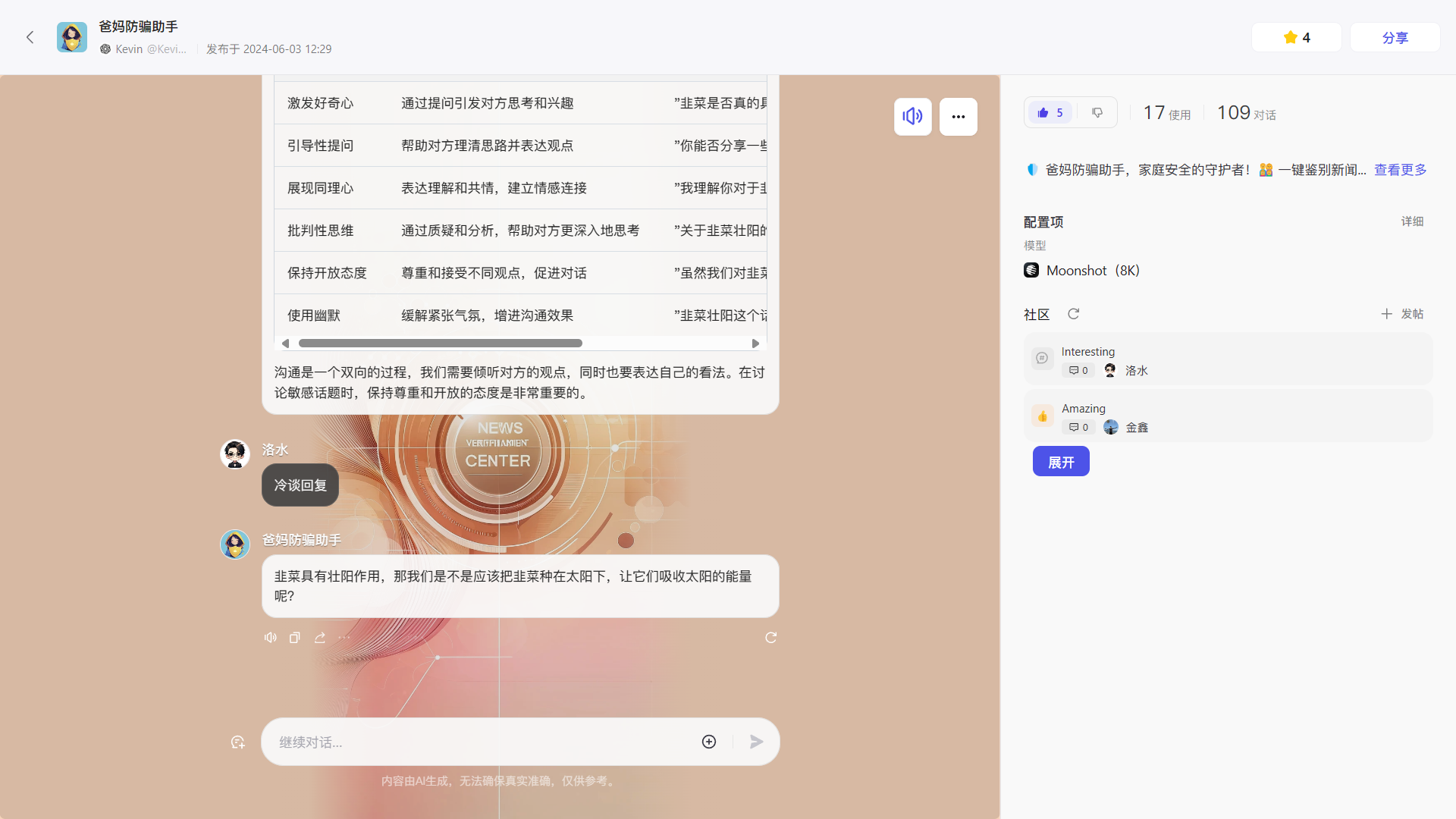This screenshot has width=1456, height=819.
Task: Click 发帖 to create a post
Action: pyautogui.click(x=1402, y=314)
